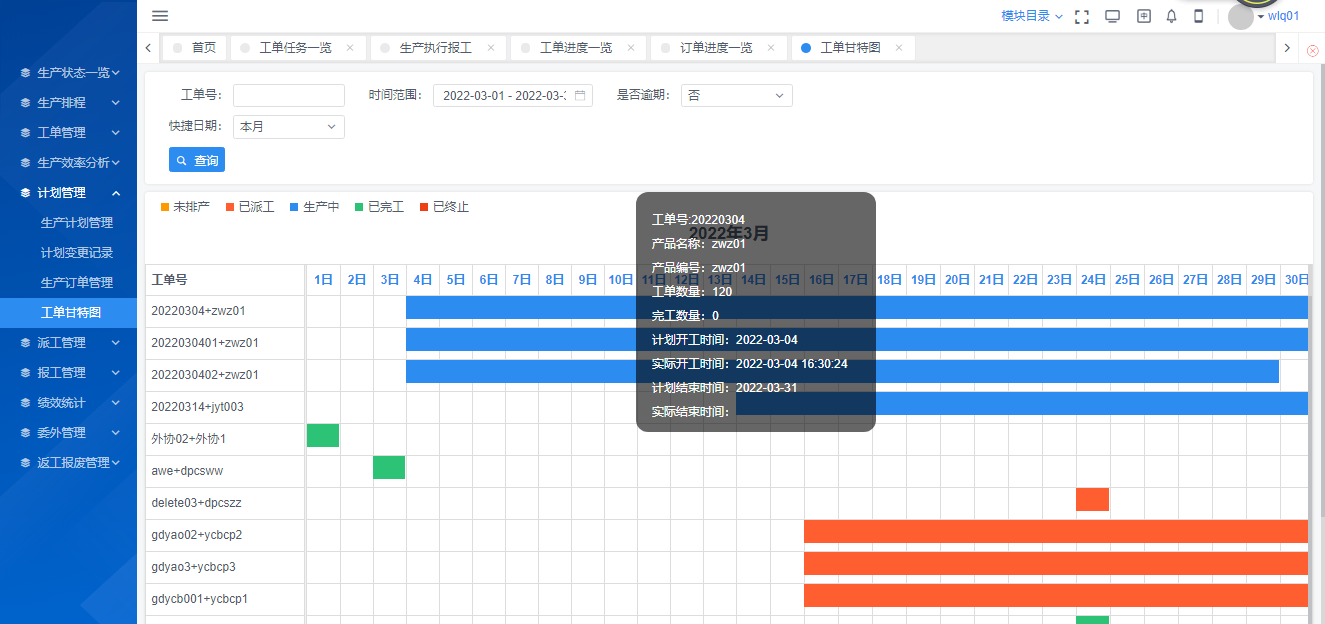Click the 查询 search button
This screenshot has width=1325, height=624.
coord(197,160)
